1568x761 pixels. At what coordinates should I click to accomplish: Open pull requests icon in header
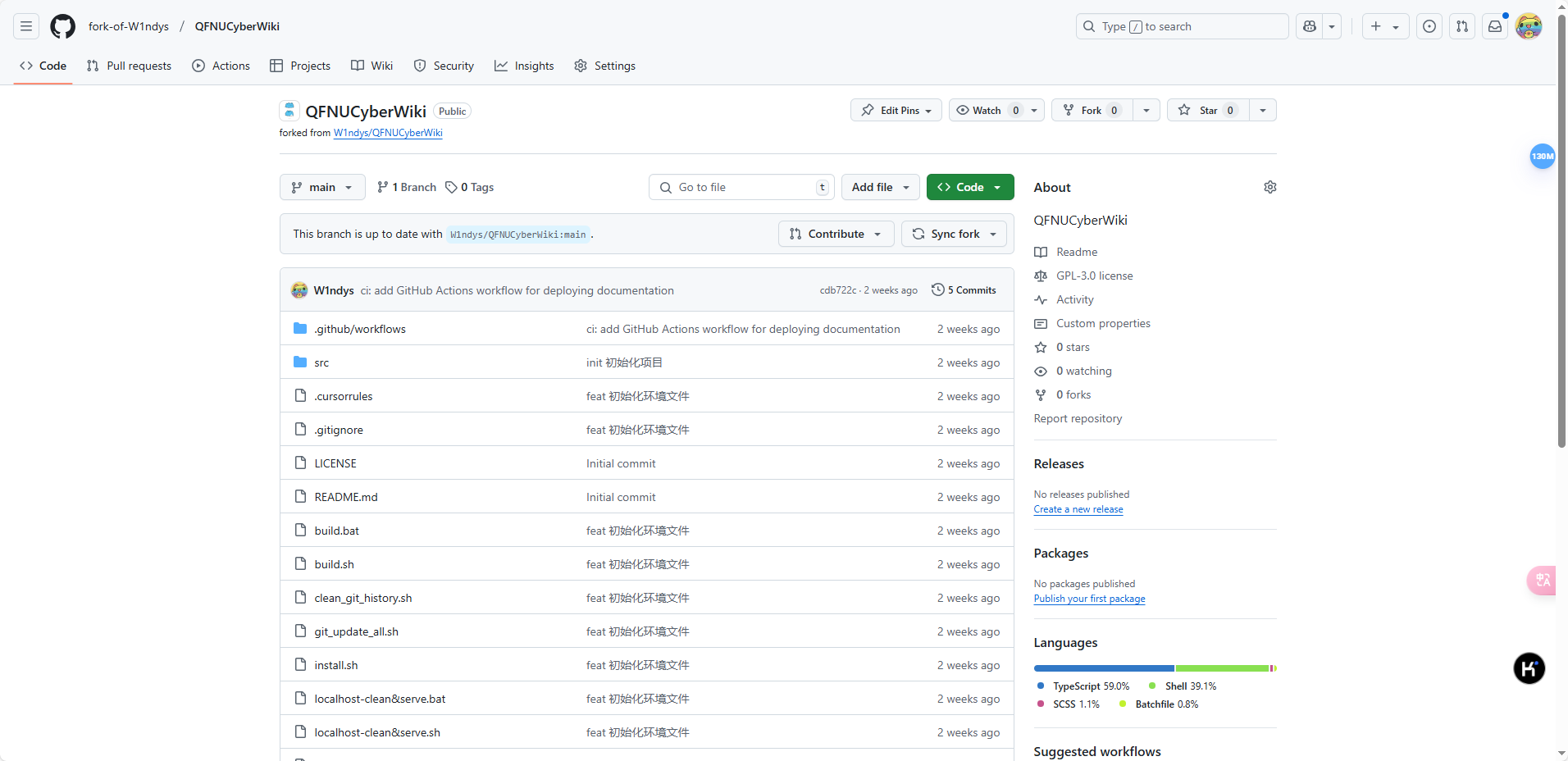pos(1462,26)
